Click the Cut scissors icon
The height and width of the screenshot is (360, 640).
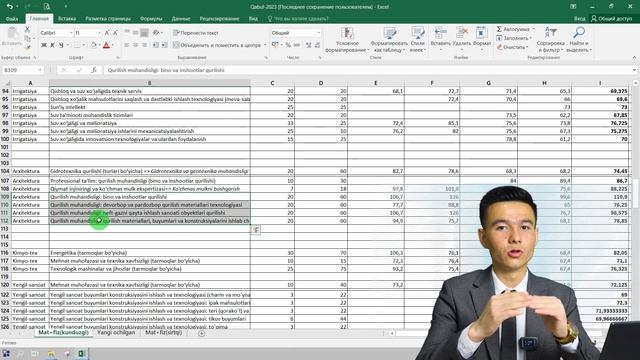[27, 30]
